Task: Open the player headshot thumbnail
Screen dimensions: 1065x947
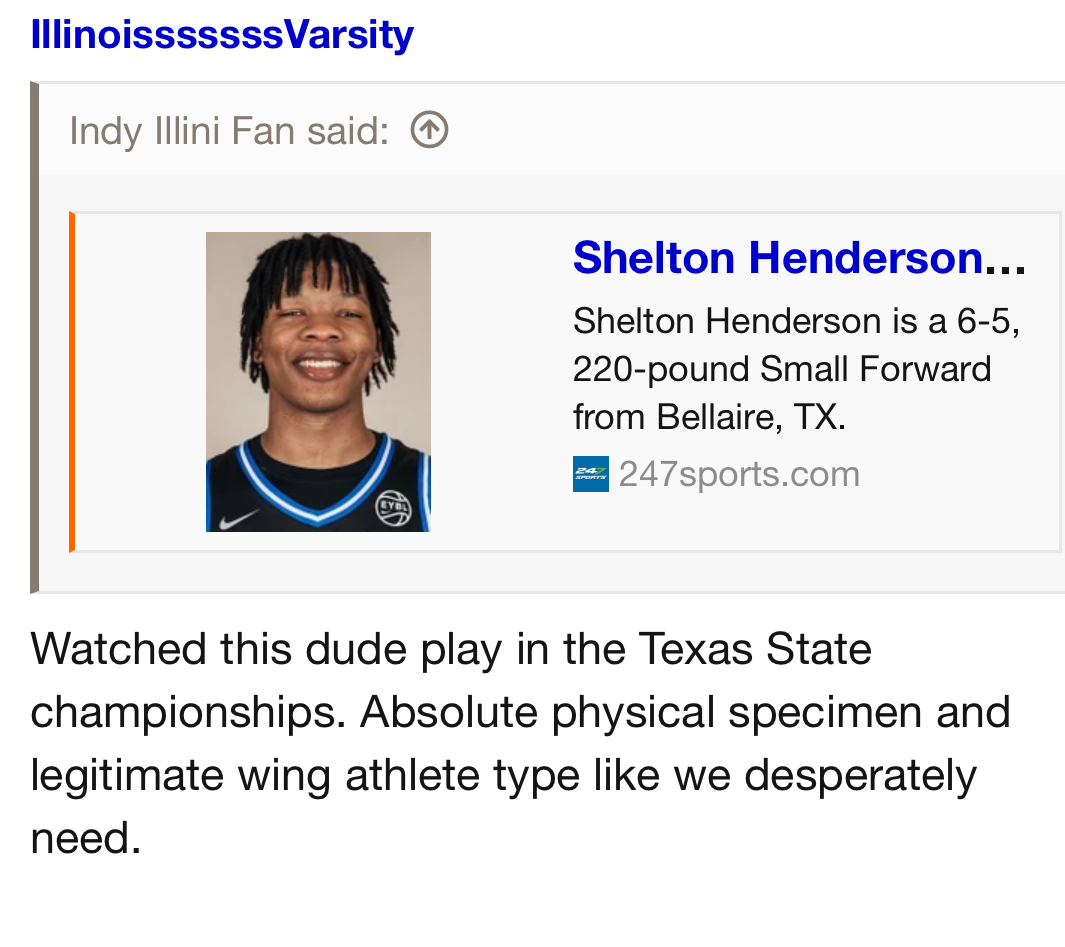Action: (x=318, y=381)
